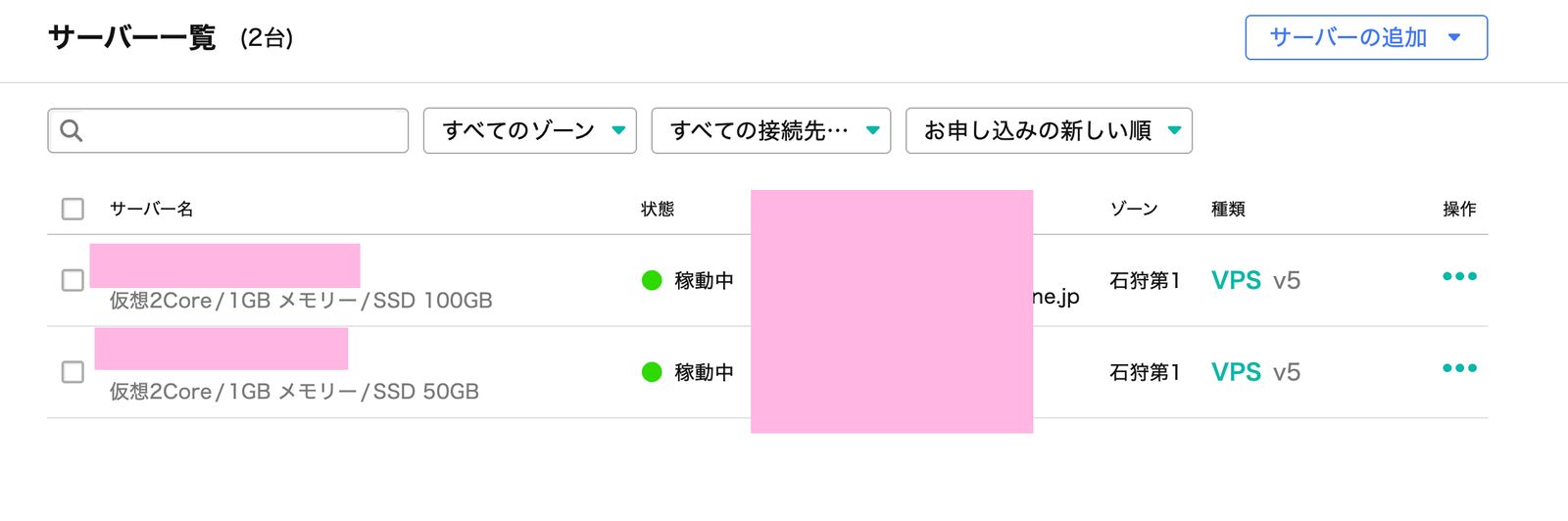Click green status dot of first server
Viewport: 1568px width, 521px height.
(652, 280)
